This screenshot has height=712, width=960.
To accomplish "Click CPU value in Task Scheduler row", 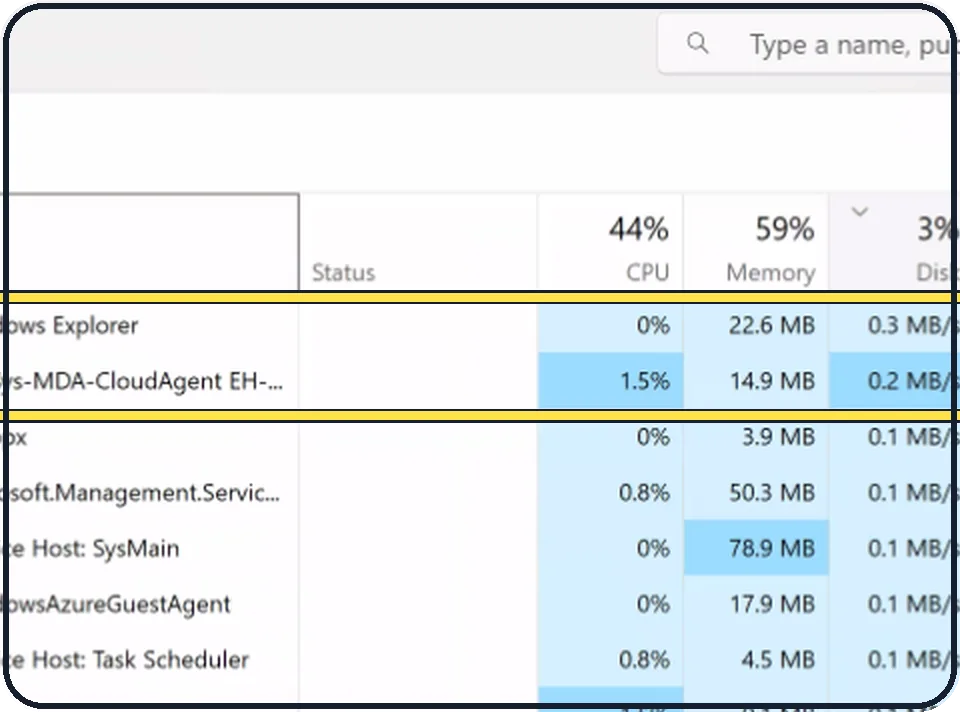I will click(610, 659).
